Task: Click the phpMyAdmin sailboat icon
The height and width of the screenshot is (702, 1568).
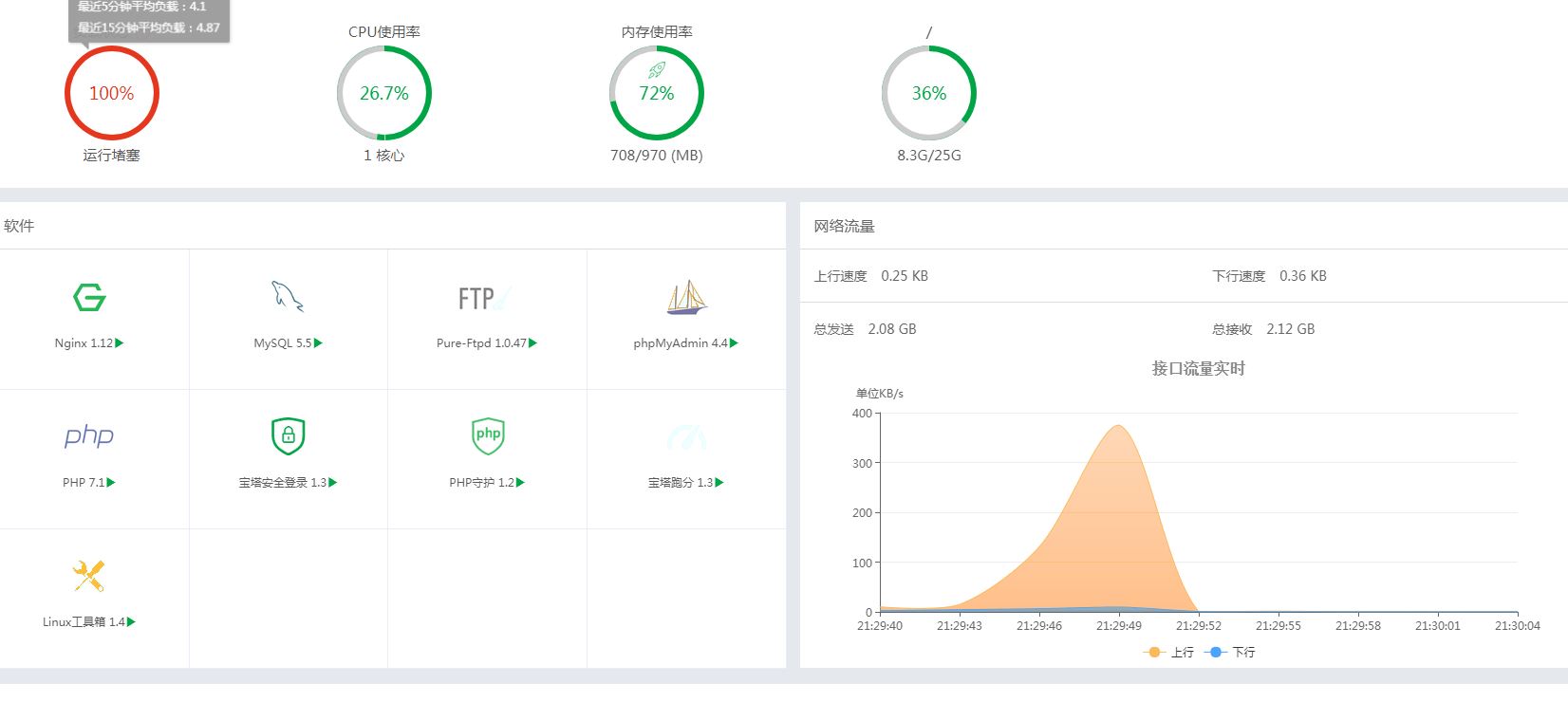Action: pyautogui.click(x=686, y=297)
